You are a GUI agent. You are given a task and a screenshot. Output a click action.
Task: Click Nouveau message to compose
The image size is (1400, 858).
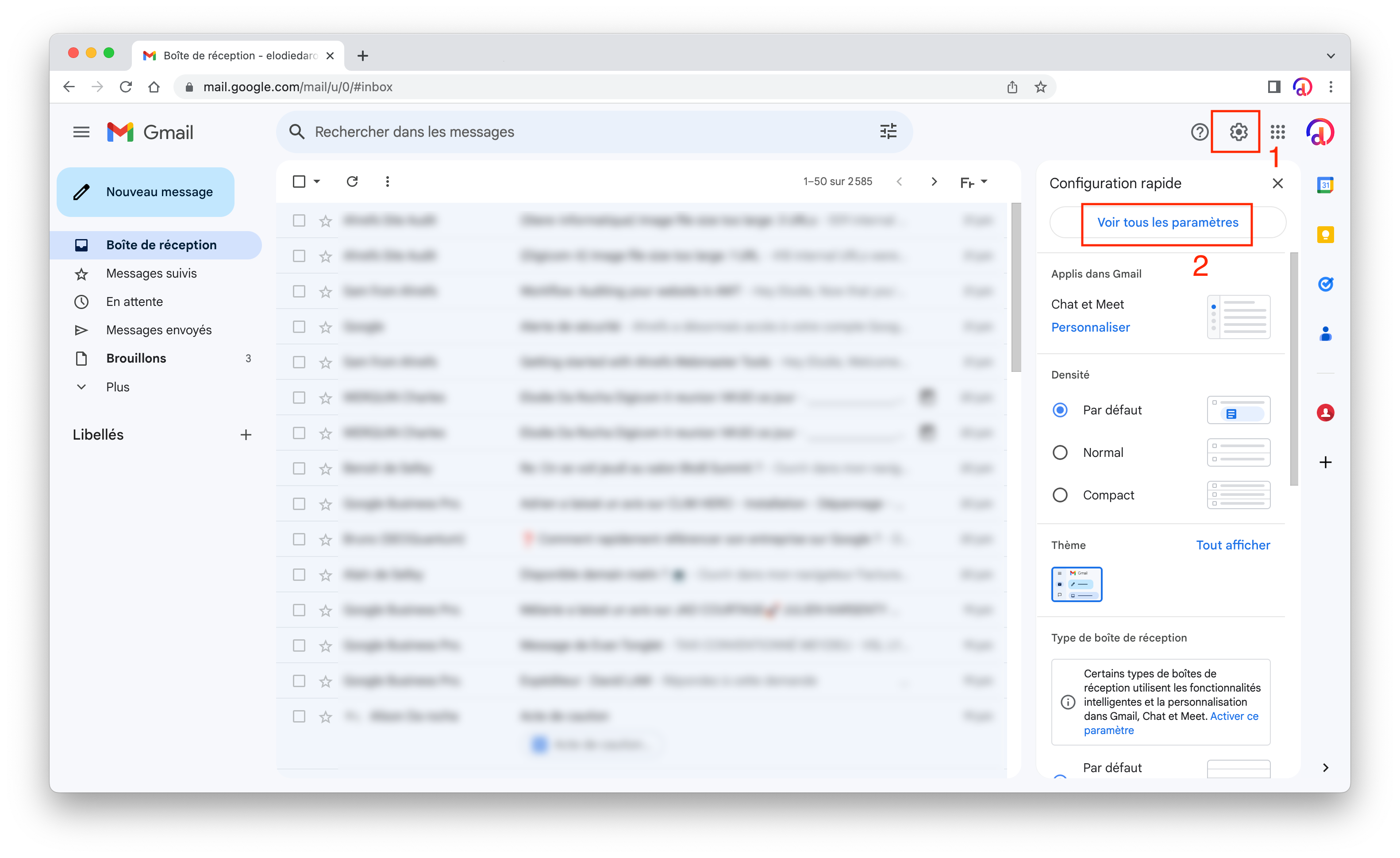146,192
